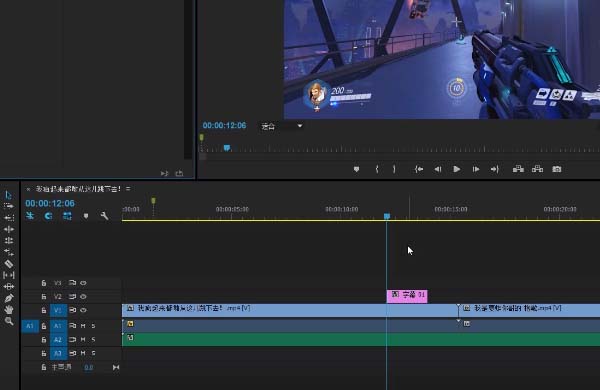Screen dimensions: 600x390
Task: Select the Selection tool in the tools panel
Action: click(x=8, y=195)
